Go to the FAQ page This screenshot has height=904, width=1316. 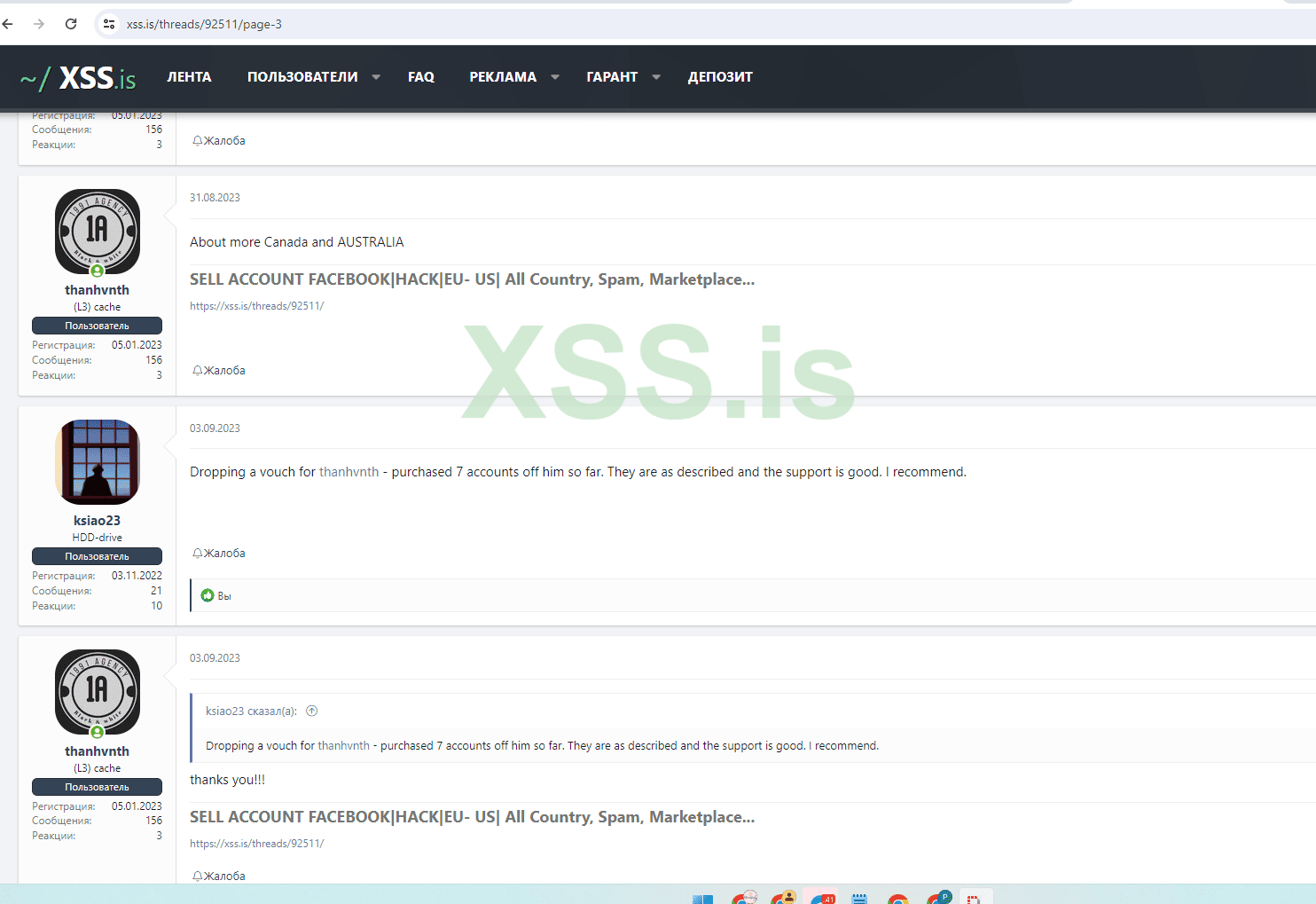tap(421, 77)
